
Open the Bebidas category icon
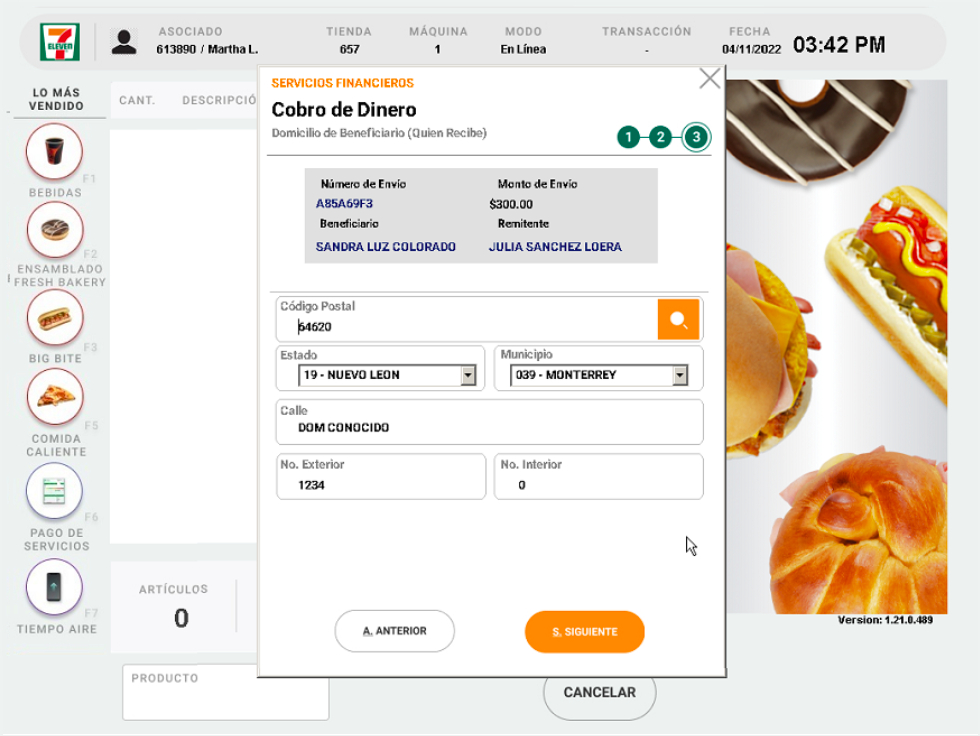pos(55,151)
